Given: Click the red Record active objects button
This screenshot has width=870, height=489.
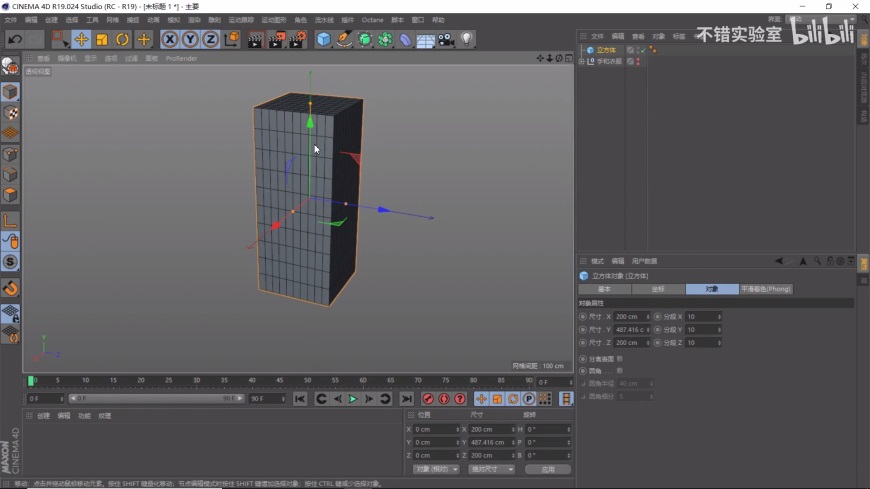Looking at the screenshot, I should pyautogui.click(x=428, y=399).
